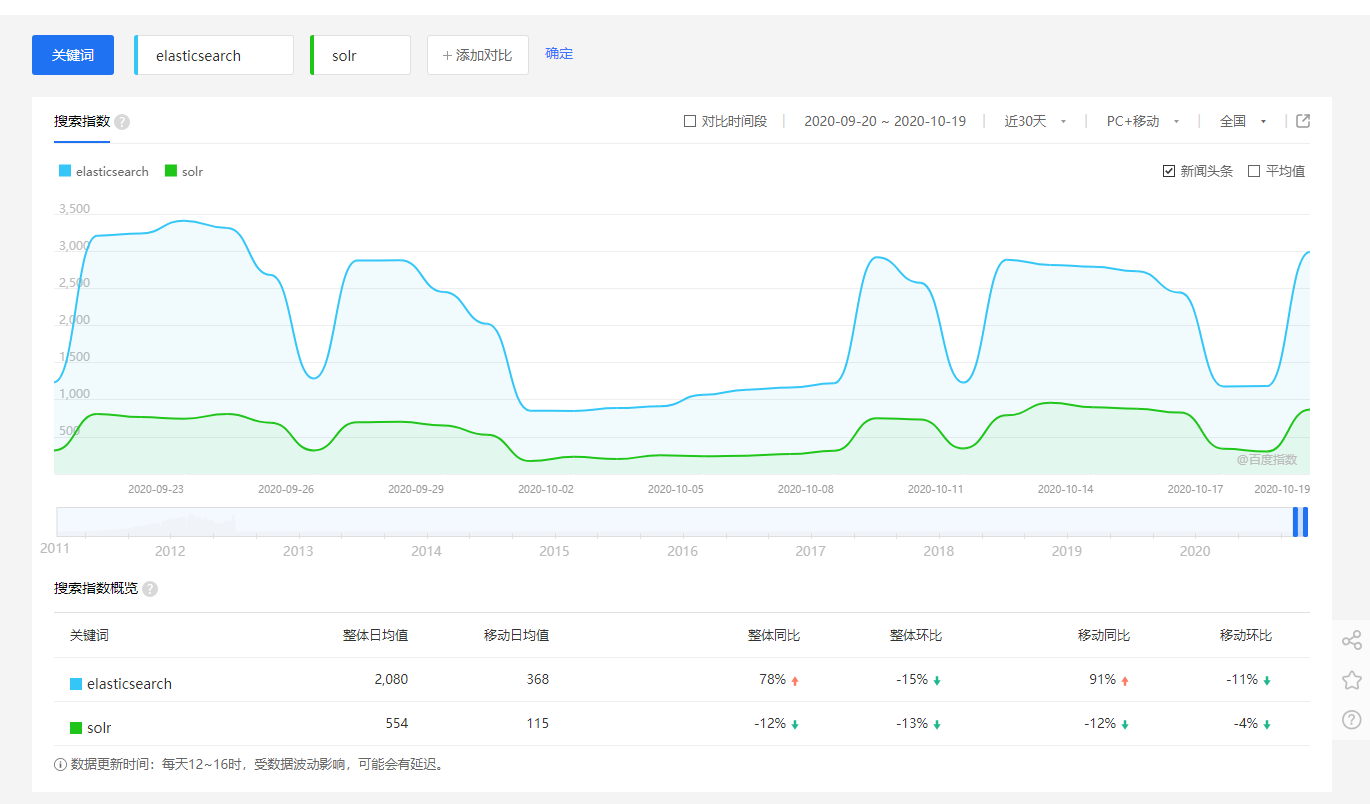The image size is (1370, 804).
Task: Click the blue 关键词 button
Action: pyautogui.click(x=73, y=55)
